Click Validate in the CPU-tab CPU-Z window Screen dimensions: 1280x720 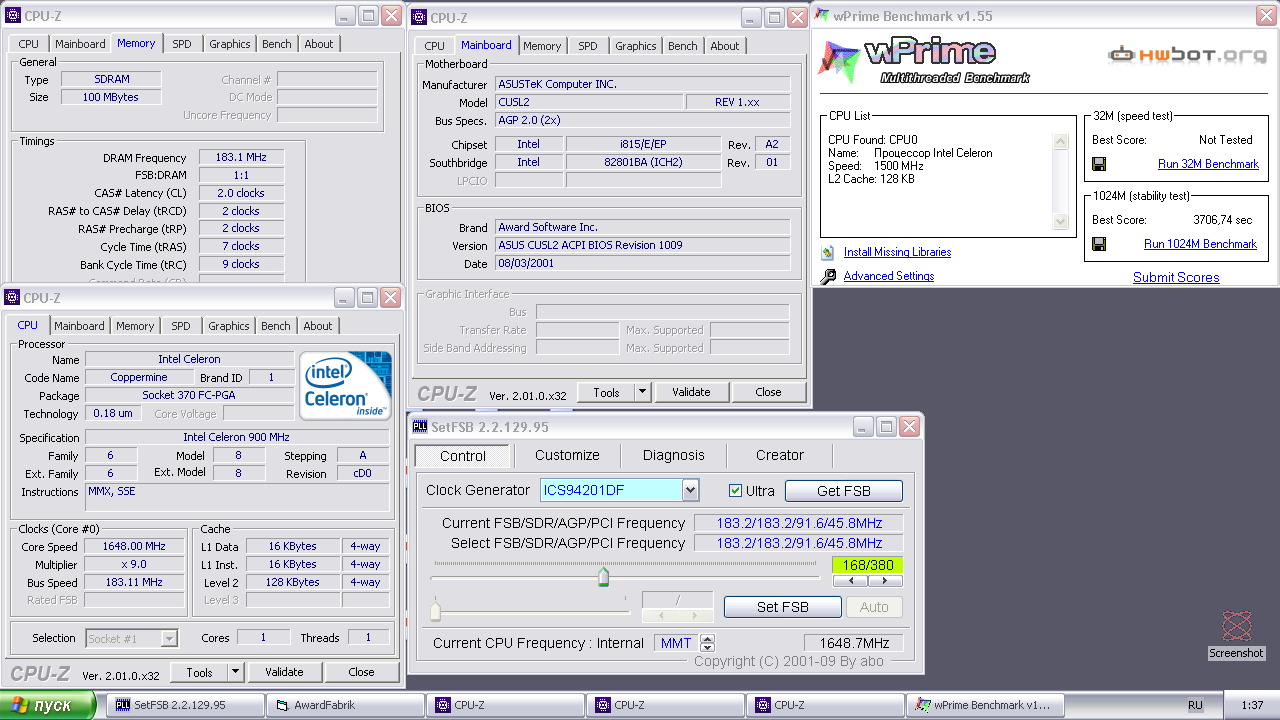point(284,672)
